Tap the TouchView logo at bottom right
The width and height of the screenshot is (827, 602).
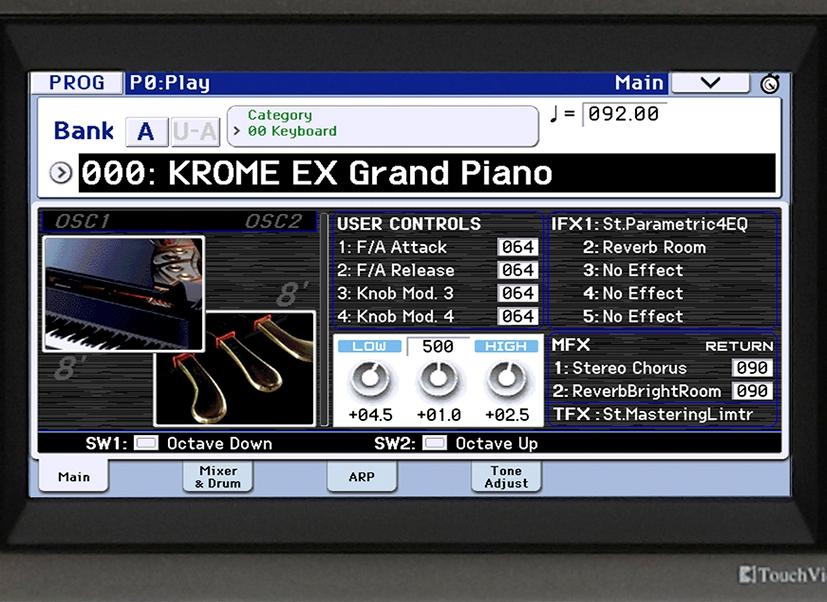[x=775, y=573]
